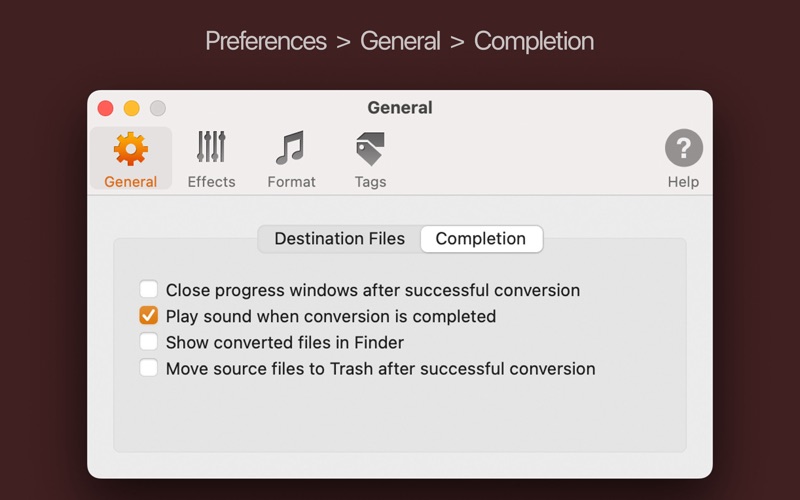The image size is (800, 500).
Task: Enable closing progress windows after successful conversion
Action: click(149, 290)
